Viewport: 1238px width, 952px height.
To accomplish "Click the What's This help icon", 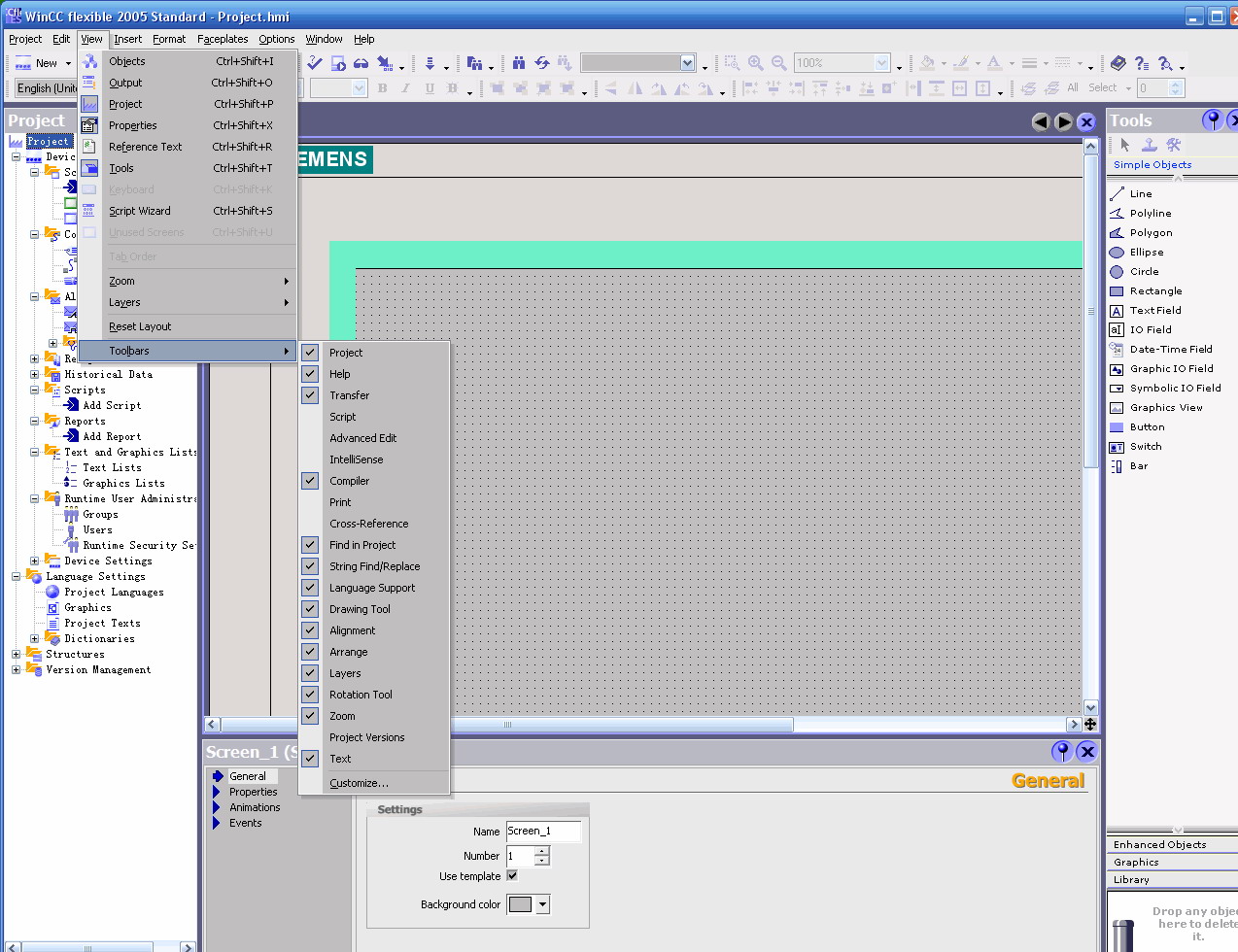I will pyautogui.click(x=1142, y=63).
